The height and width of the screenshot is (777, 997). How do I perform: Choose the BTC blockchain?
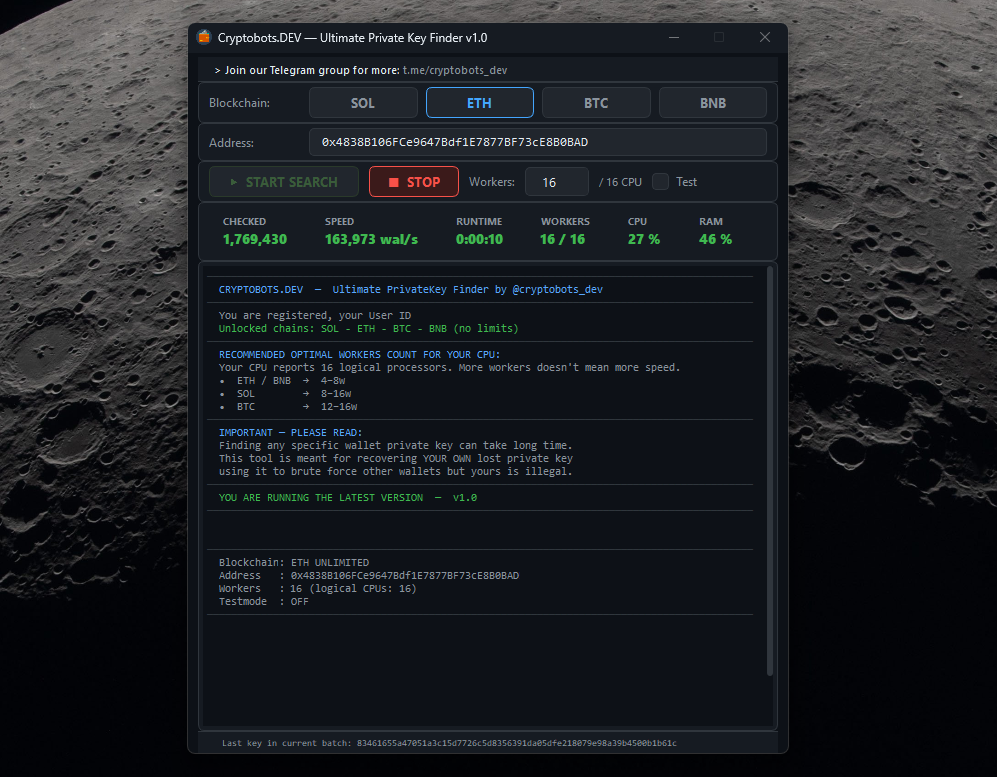596,103
